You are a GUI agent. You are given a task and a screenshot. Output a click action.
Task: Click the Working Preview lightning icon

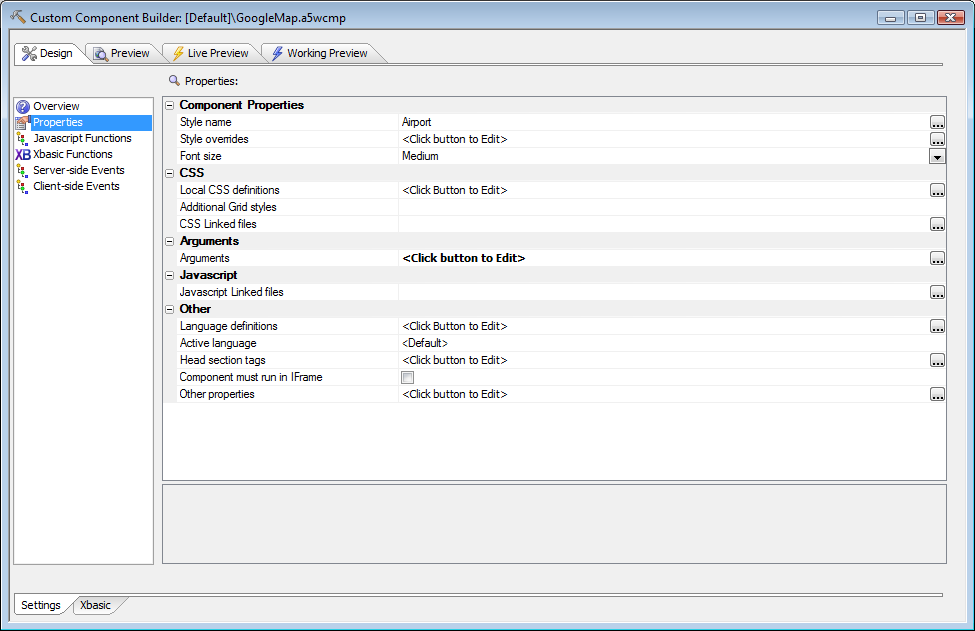(x=277, y=53)
